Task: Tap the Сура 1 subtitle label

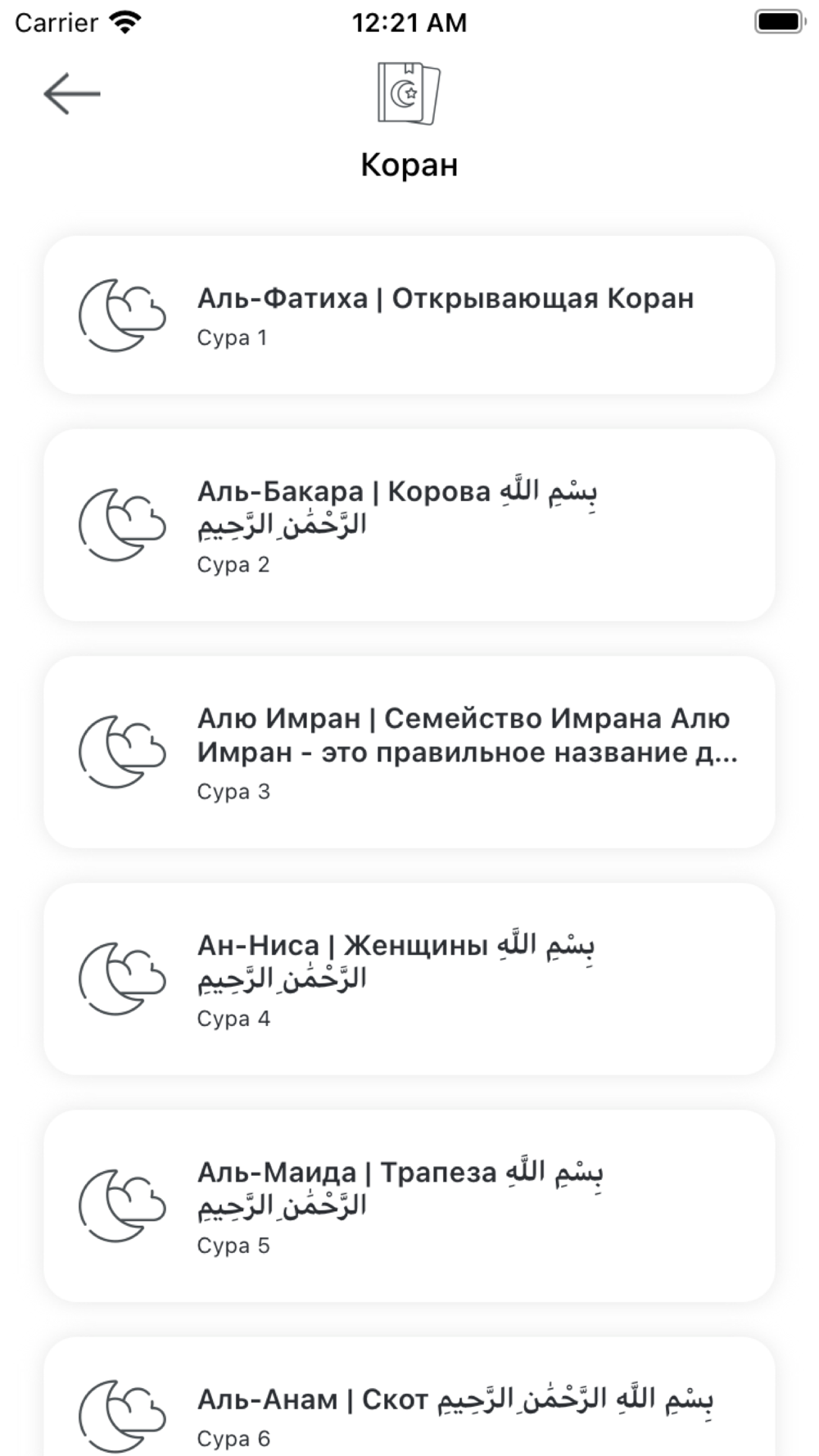Action: (x=232, y=337)
